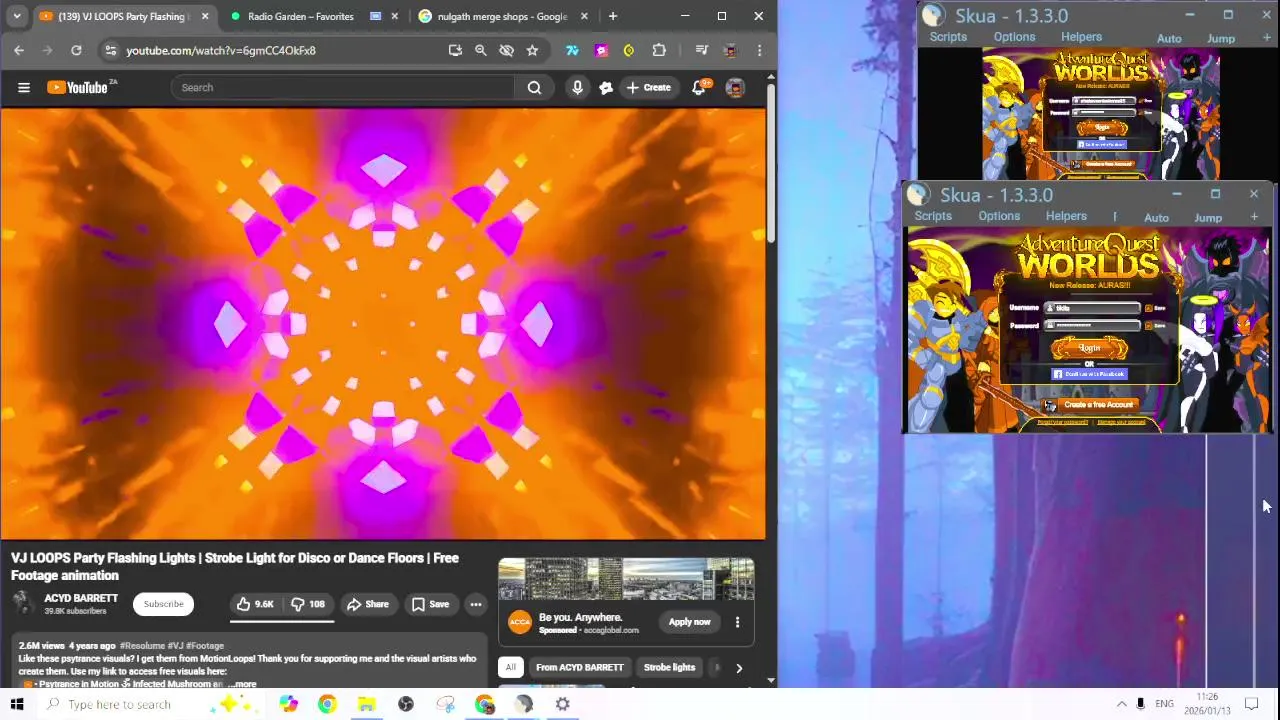The width and height of the screenshot is (1280, 720).
Task: View site information icon in address bar
Action: click(x=111, y=50)
